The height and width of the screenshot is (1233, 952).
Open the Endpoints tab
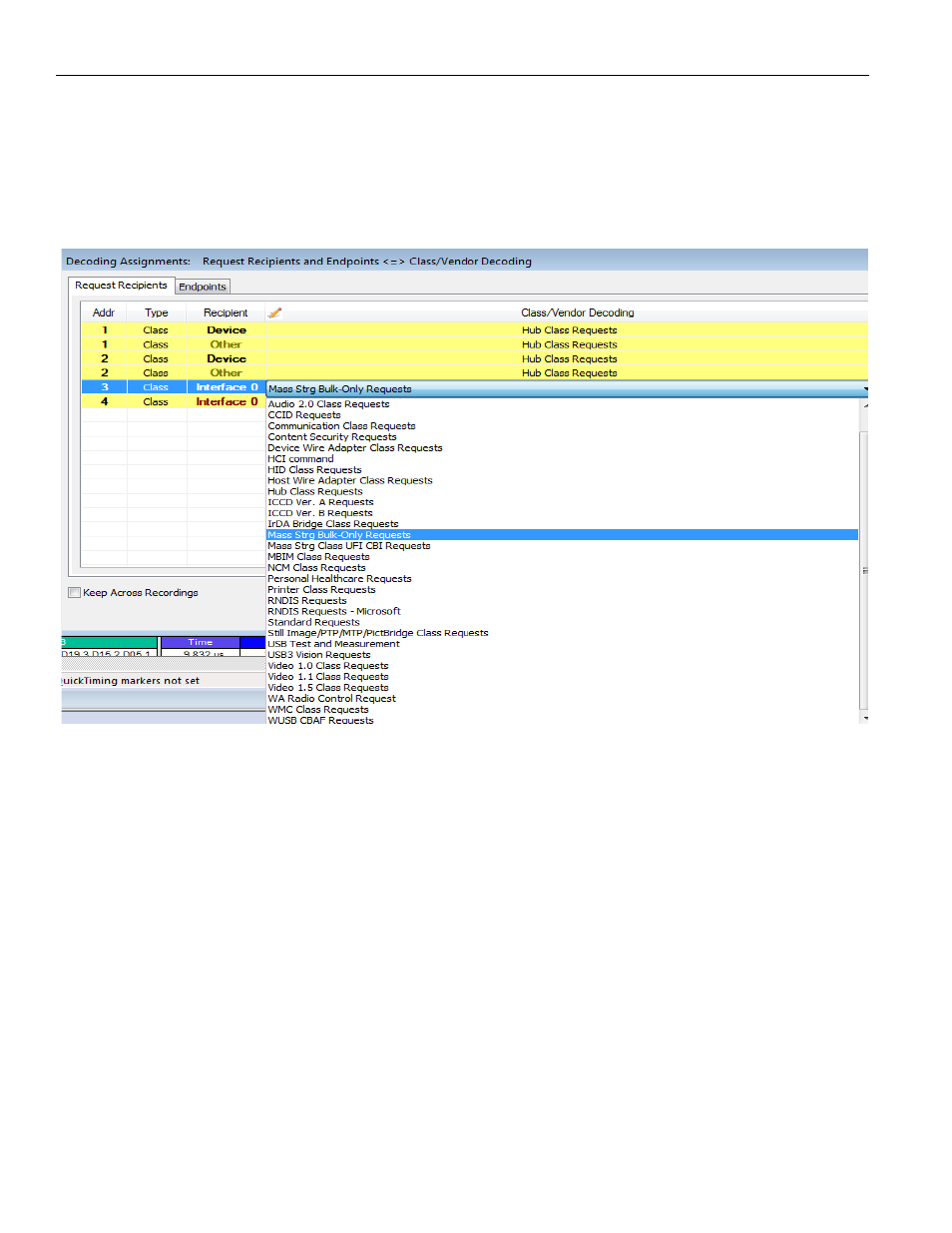[x=203, y=287]
